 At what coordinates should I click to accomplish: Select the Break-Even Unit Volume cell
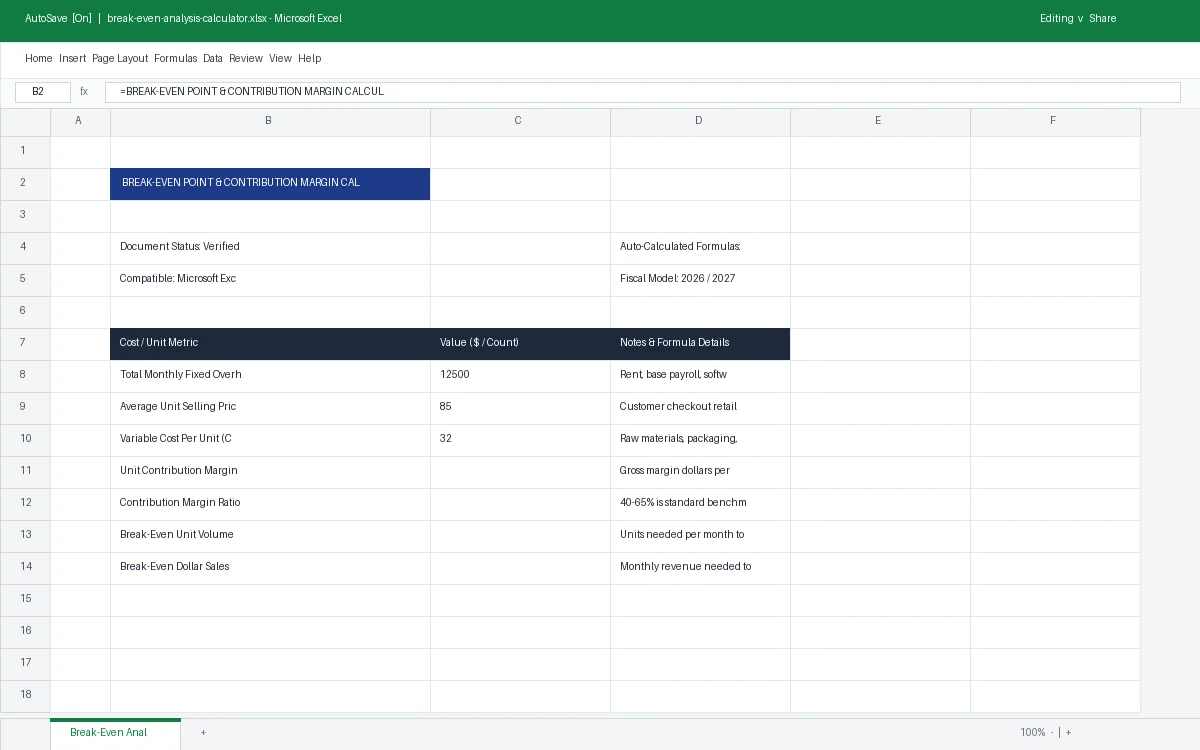(270, 535)
